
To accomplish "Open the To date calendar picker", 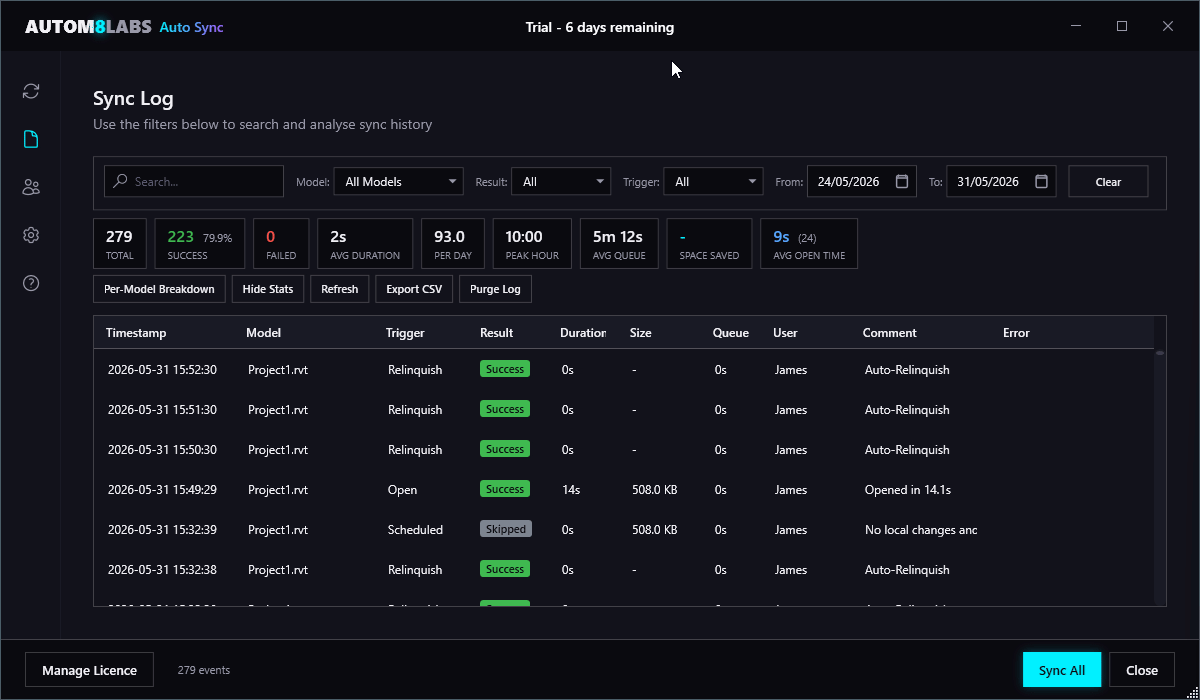I will pyautogui.click(x=1041, y=181).
